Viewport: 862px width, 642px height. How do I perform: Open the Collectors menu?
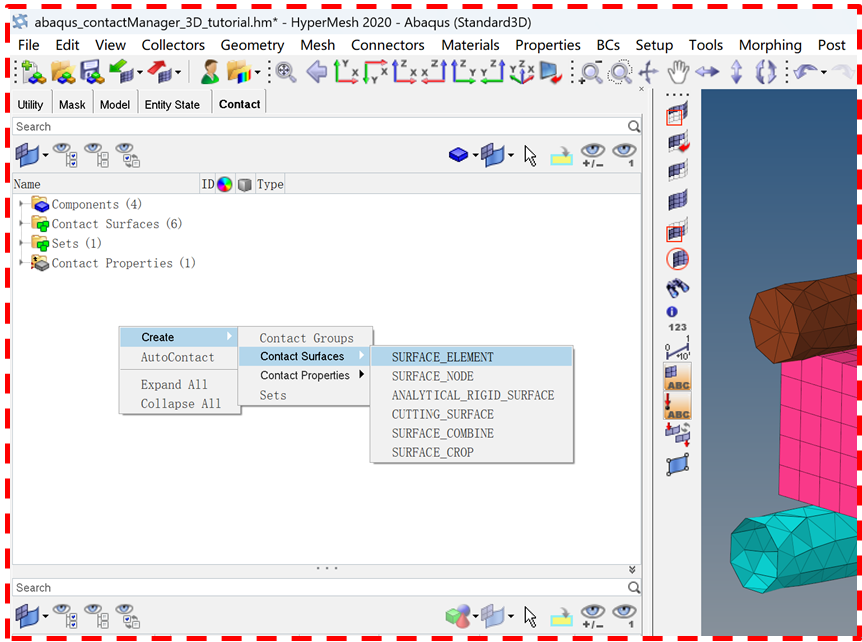click(173, 45)
